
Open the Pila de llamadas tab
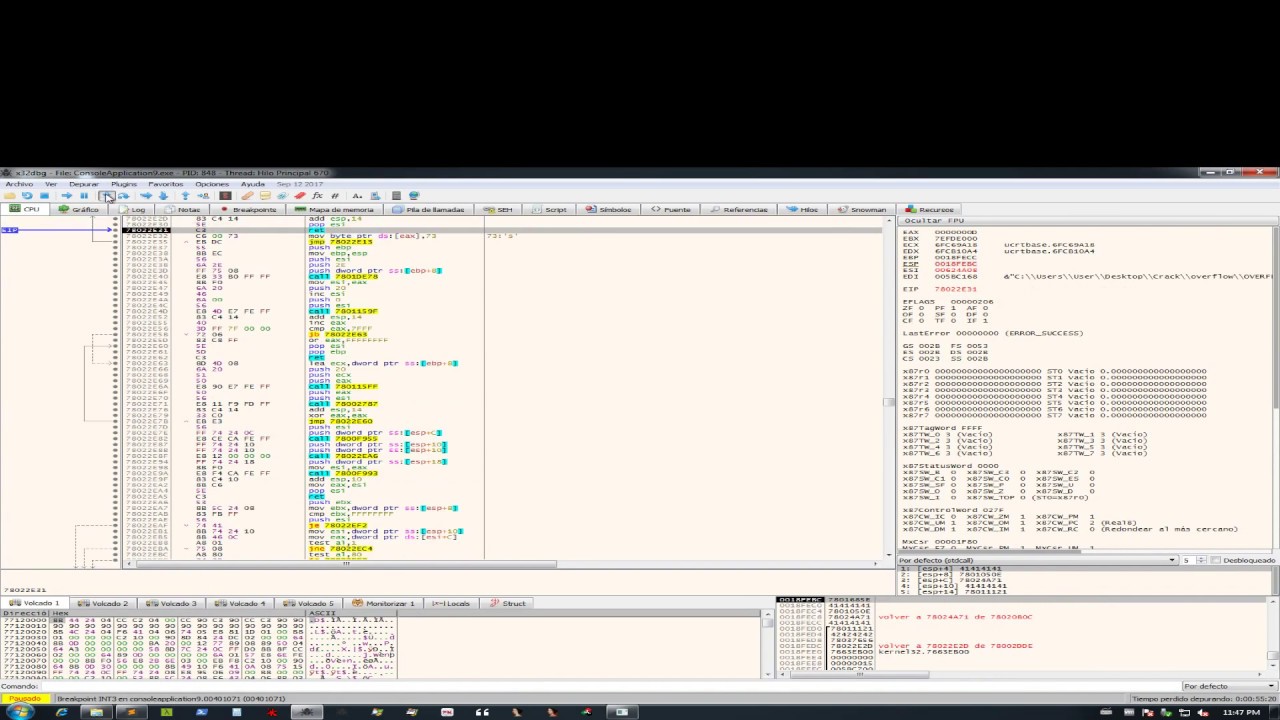[x=429, y=210]
